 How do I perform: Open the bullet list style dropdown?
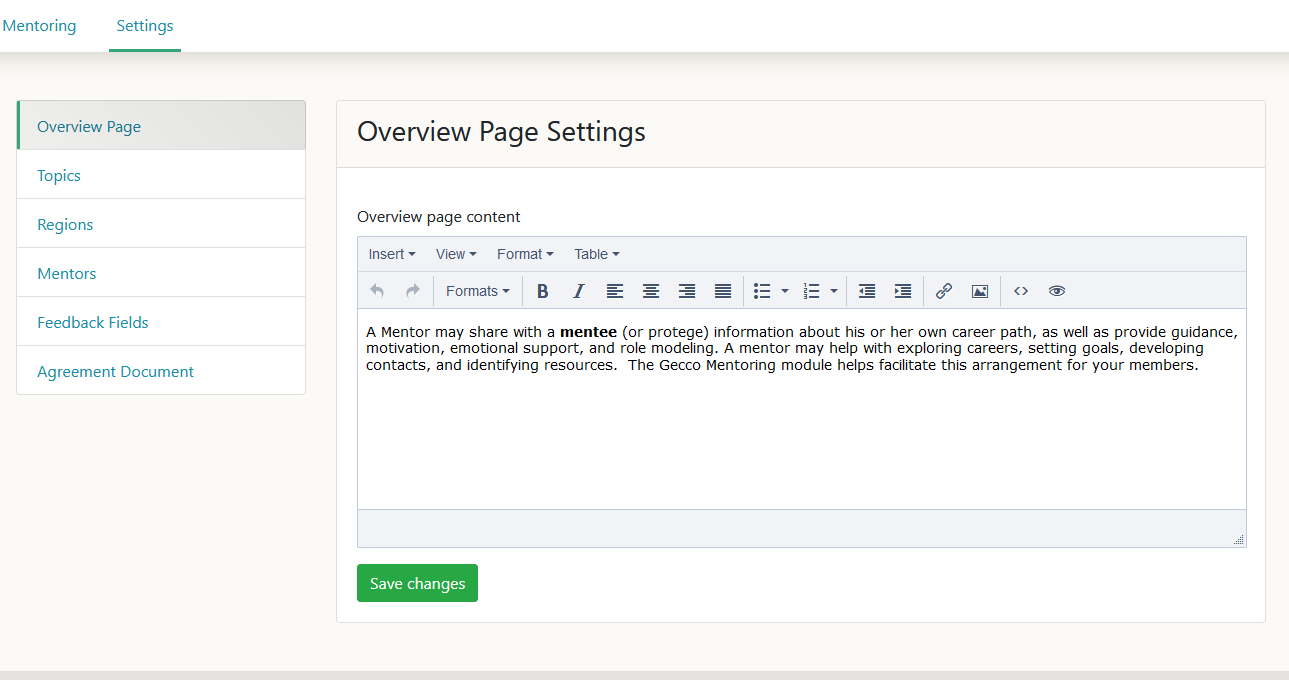[785, 291]
